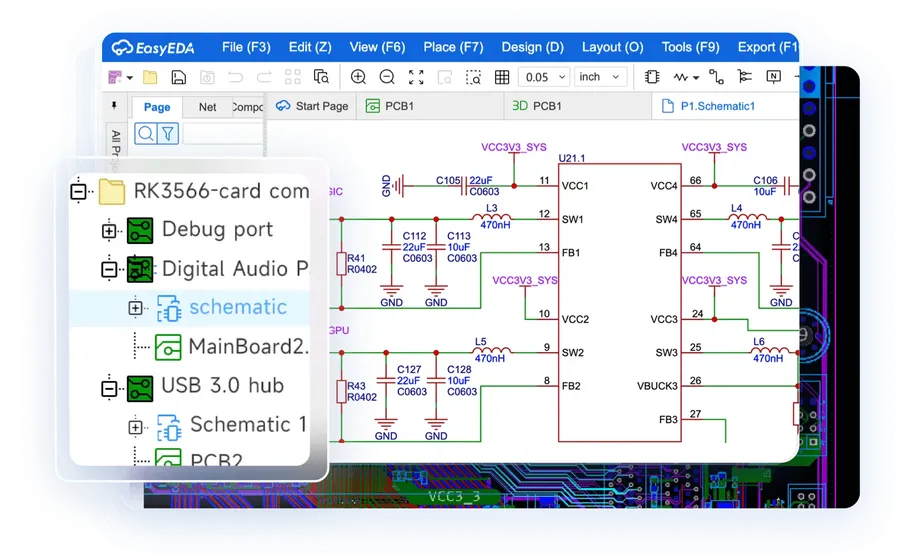Switch to the Component panel tab
The height and width of the screenshot is (559, 900).
coord(247,107)
